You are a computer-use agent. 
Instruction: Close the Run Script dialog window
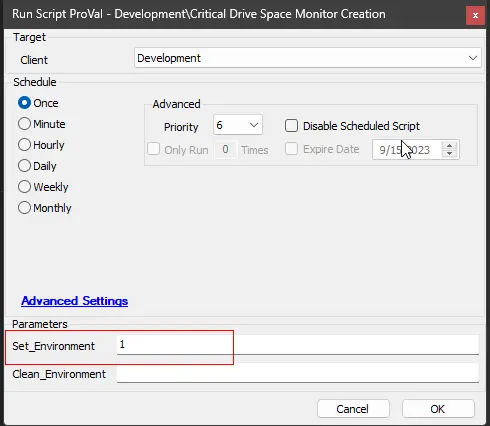point(475,15)
